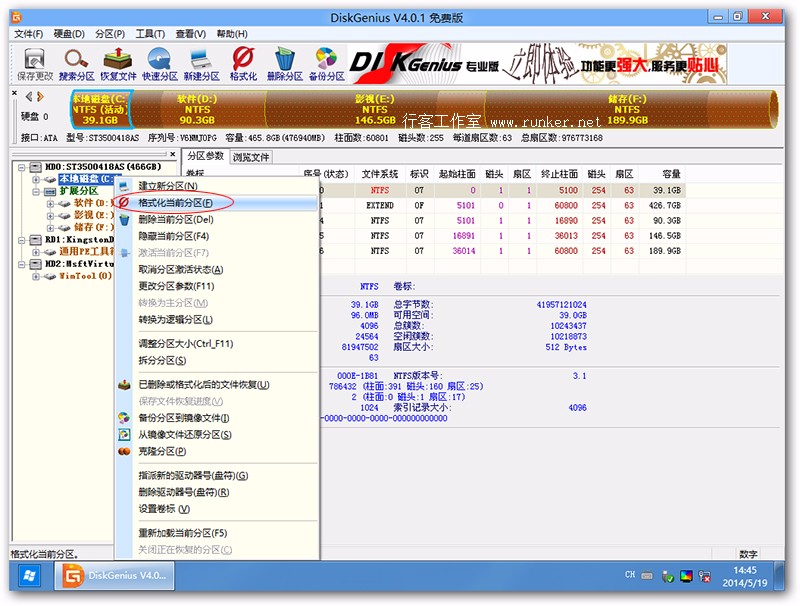The height and width of the screenshot is (606, 800).
Task: Click the 保存更改 (Save Changes) toolbar icon
Action: click(x=33, y=64)
